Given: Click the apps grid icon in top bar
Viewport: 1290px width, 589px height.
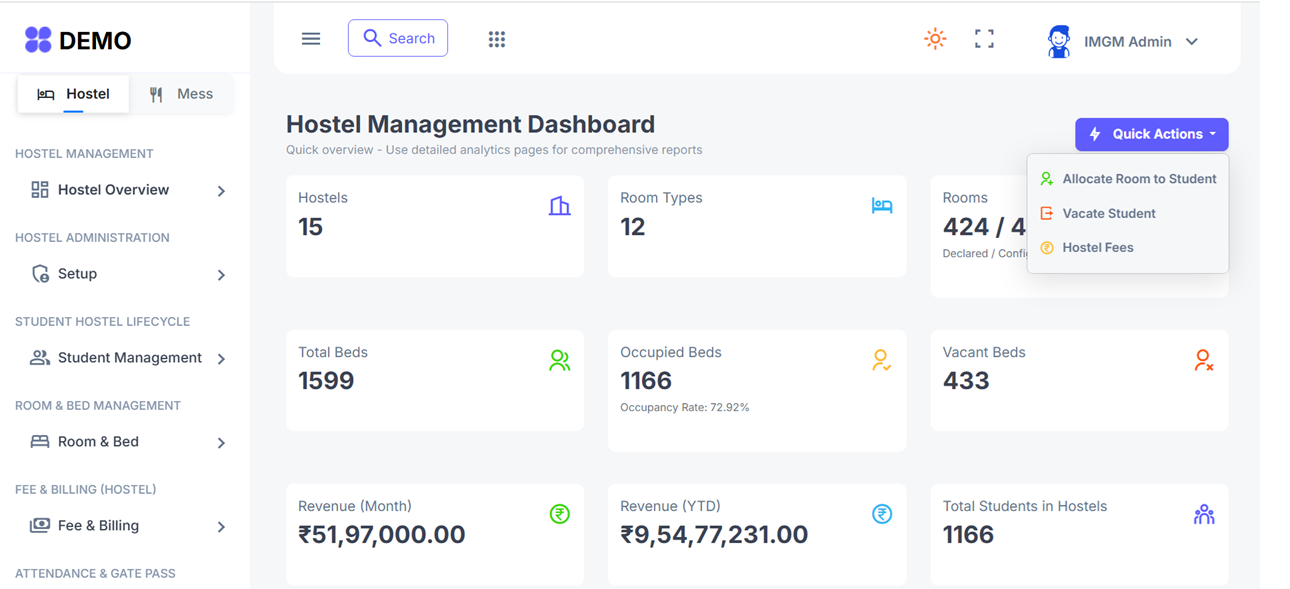Looking at the screenshot, I should 497,38.
